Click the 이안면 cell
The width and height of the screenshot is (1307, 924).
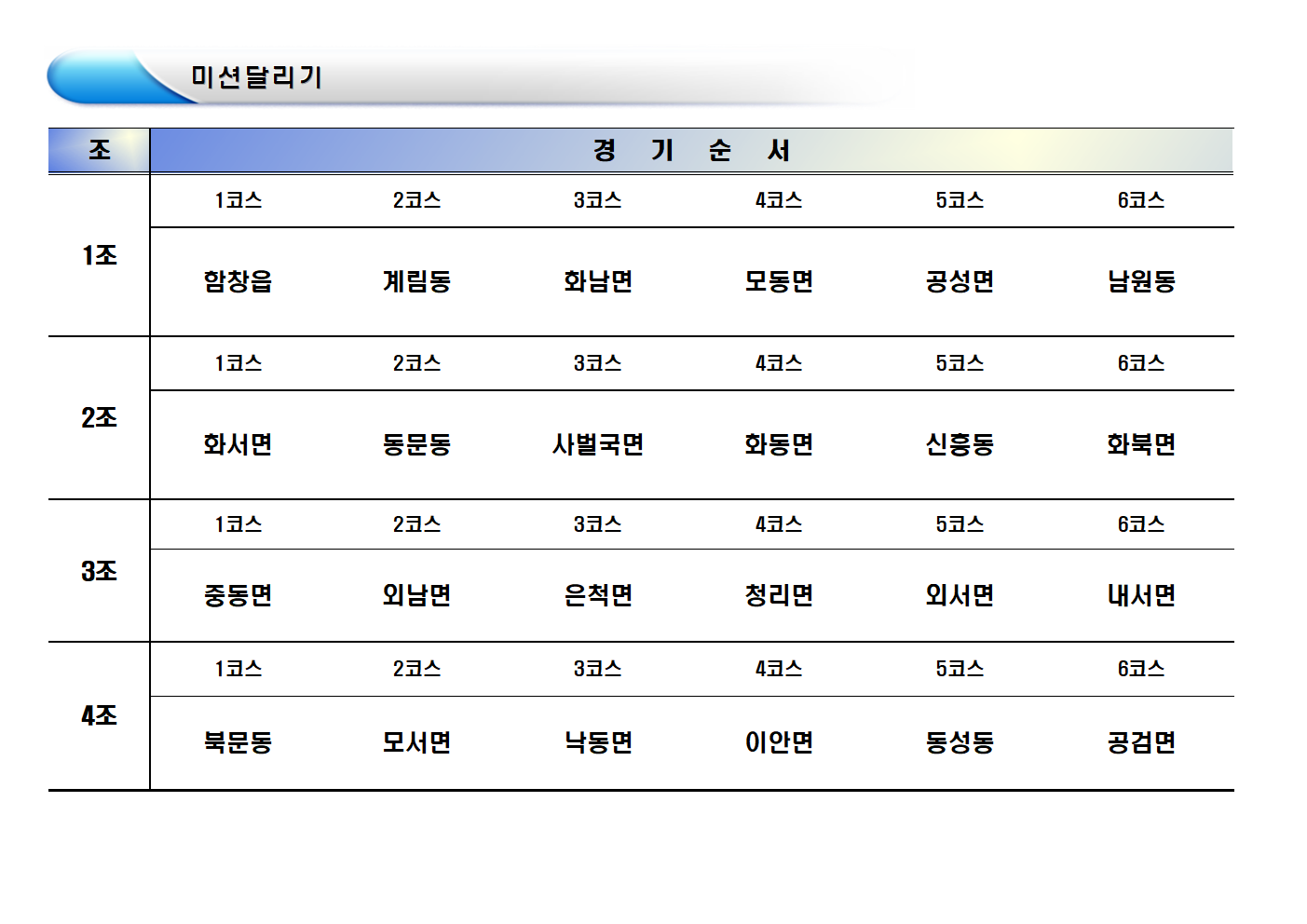[x=779, y=742]
